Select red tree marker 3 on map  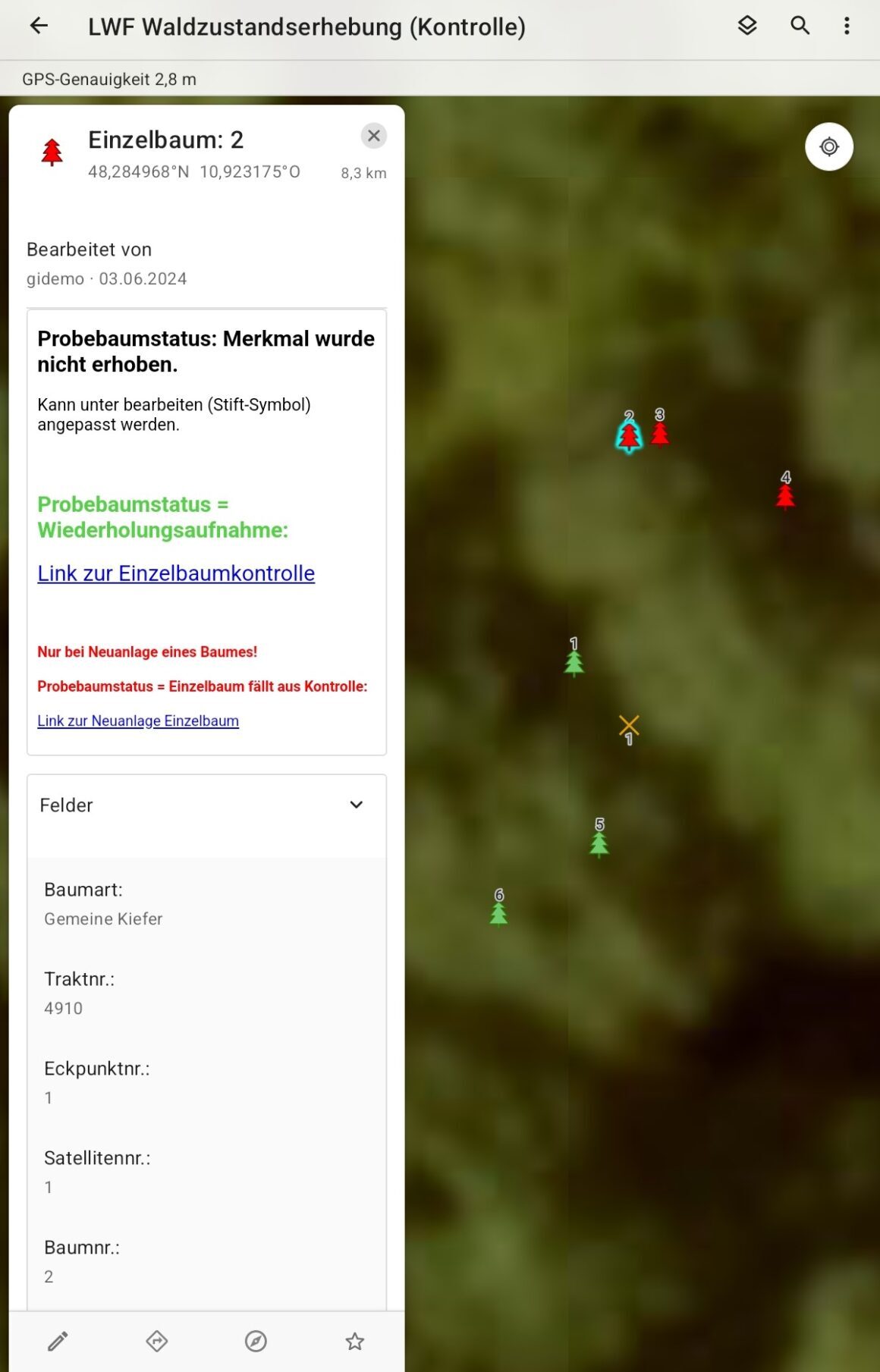click(x=660, y=433)
